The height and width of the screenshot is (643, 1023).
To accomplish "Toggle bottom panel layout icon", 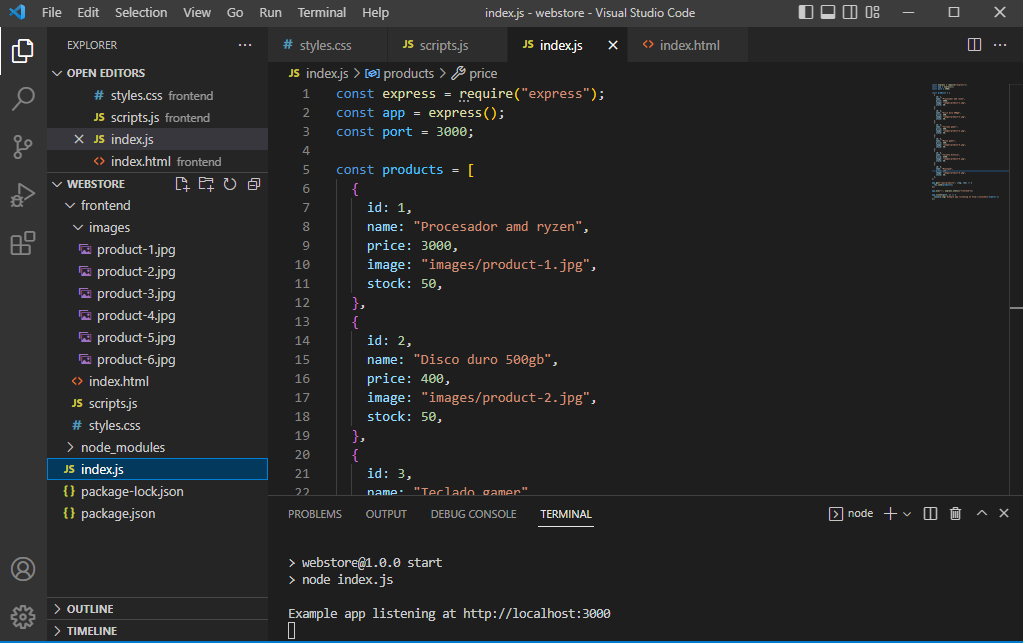I will (x=828, y=12).
